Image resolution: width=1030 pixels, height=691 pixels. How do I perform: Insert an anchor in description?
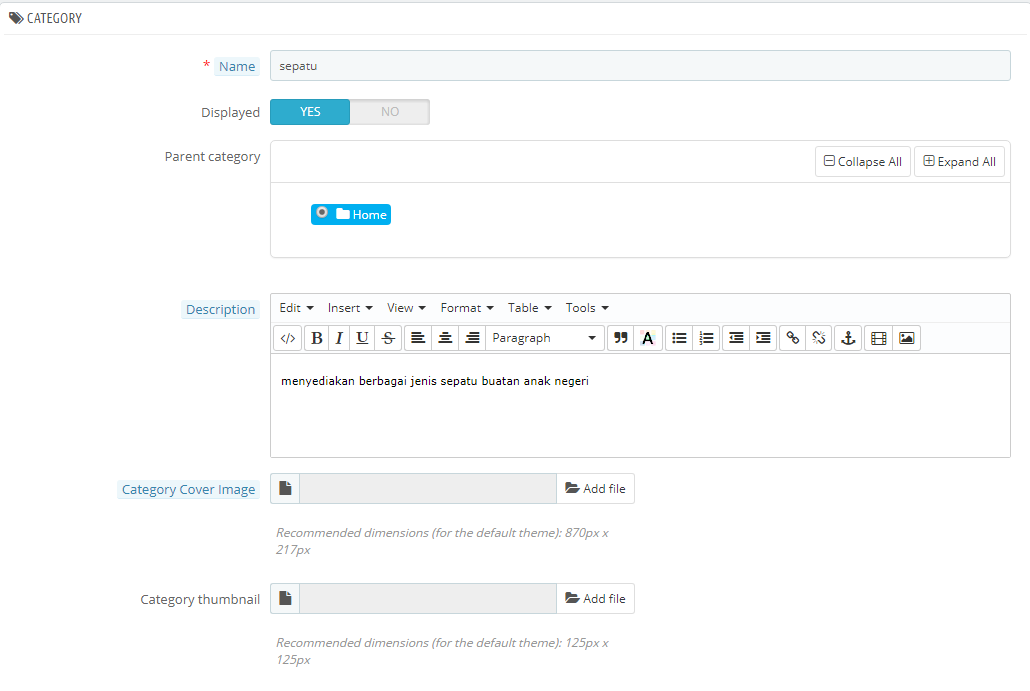(x=848, y=338)
